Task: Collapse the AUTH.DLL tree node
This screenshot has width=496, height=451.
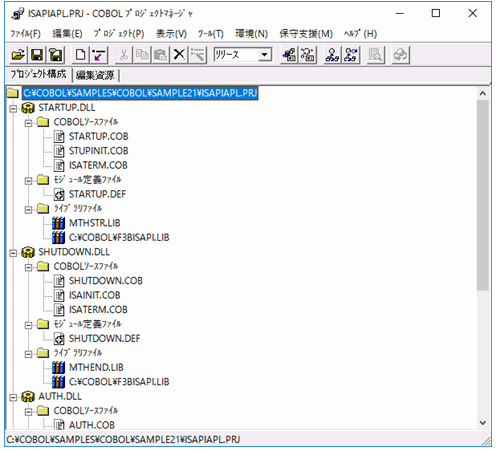Action: [x=13, y=397]
